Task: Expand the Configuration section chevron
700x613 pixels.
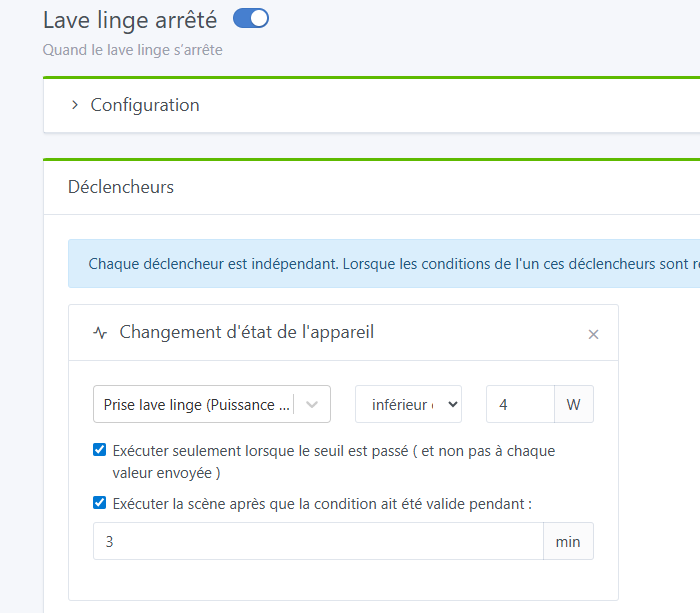Action: (74, 105)
